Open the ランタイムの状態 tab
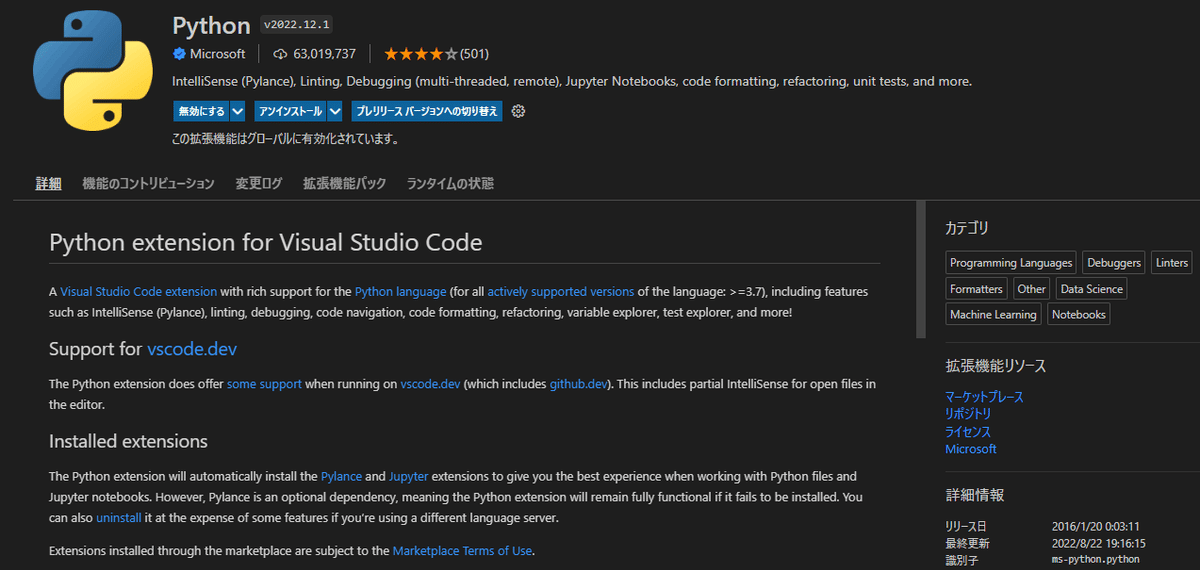The height and width of the screenshot is (570, 1200). (x=450, y=184)
